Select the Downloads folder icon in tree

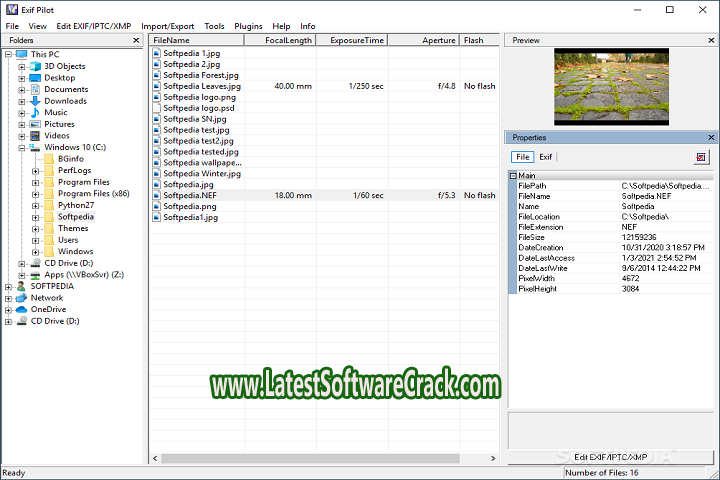36,101
